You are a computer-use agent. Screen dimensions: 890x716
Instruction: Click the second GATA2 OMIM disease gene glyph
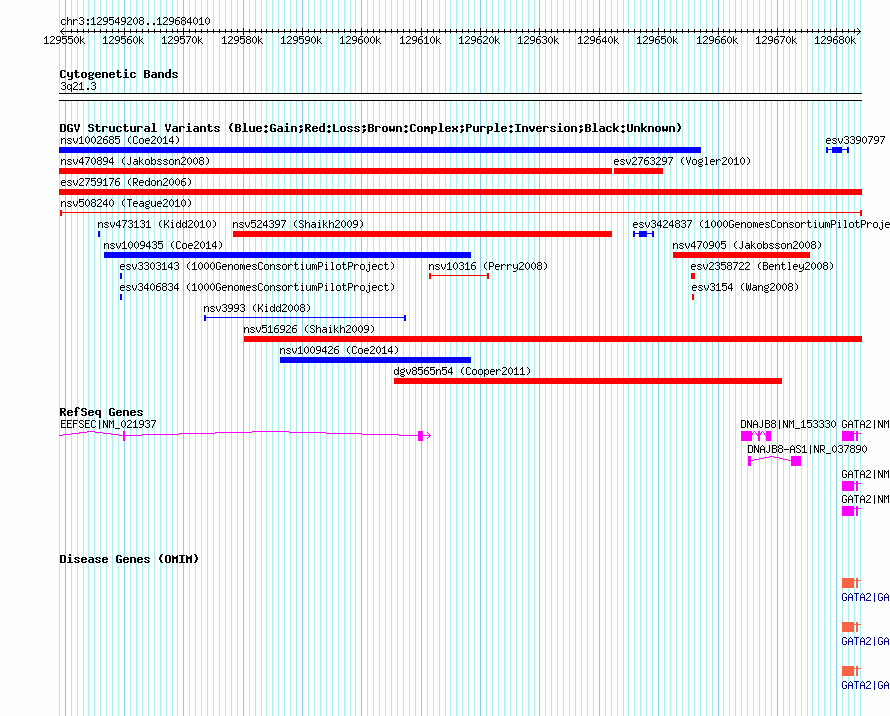coord(851,627)
